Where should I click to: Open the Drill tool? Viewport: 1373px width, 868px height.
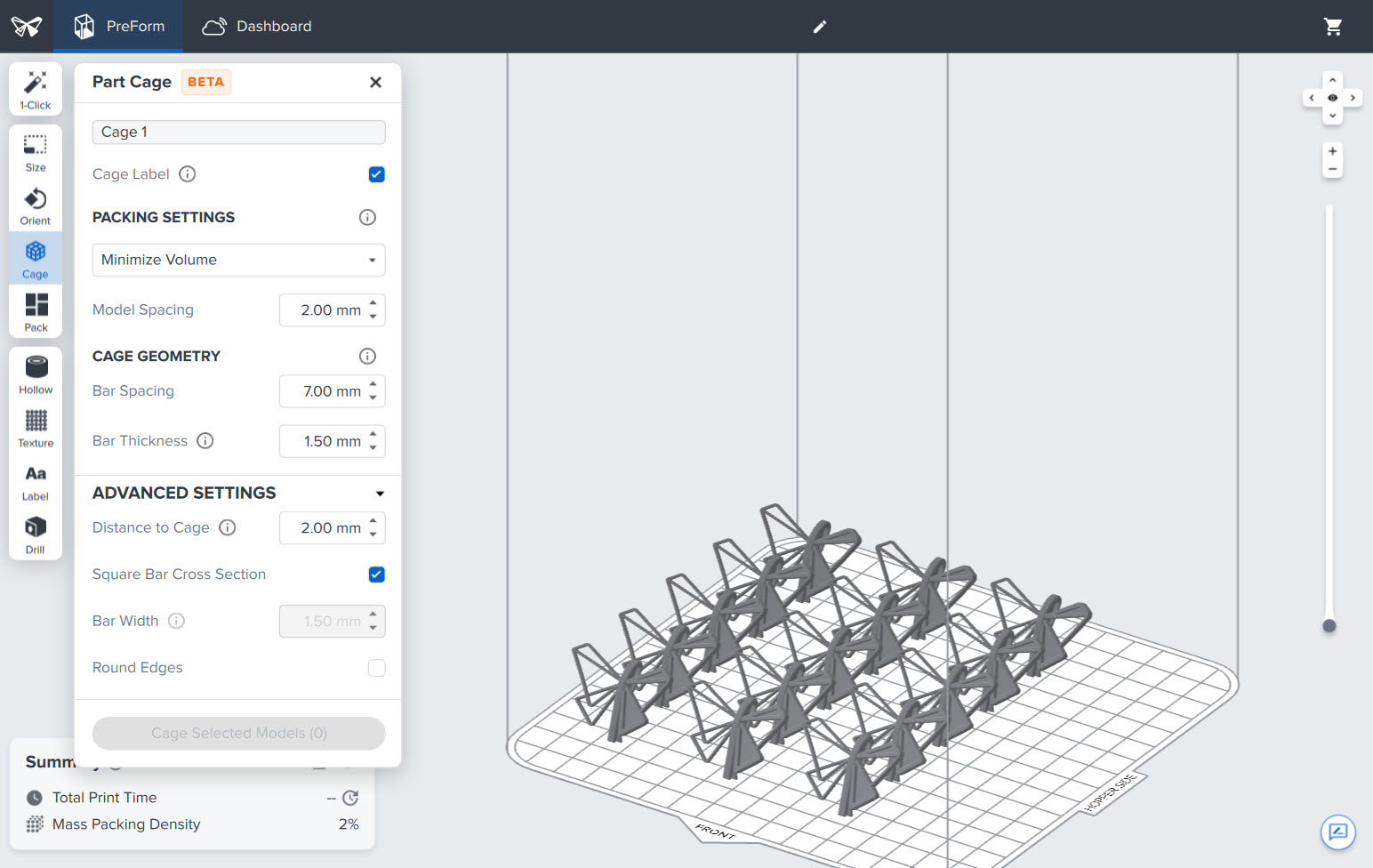tap(35, 533)
